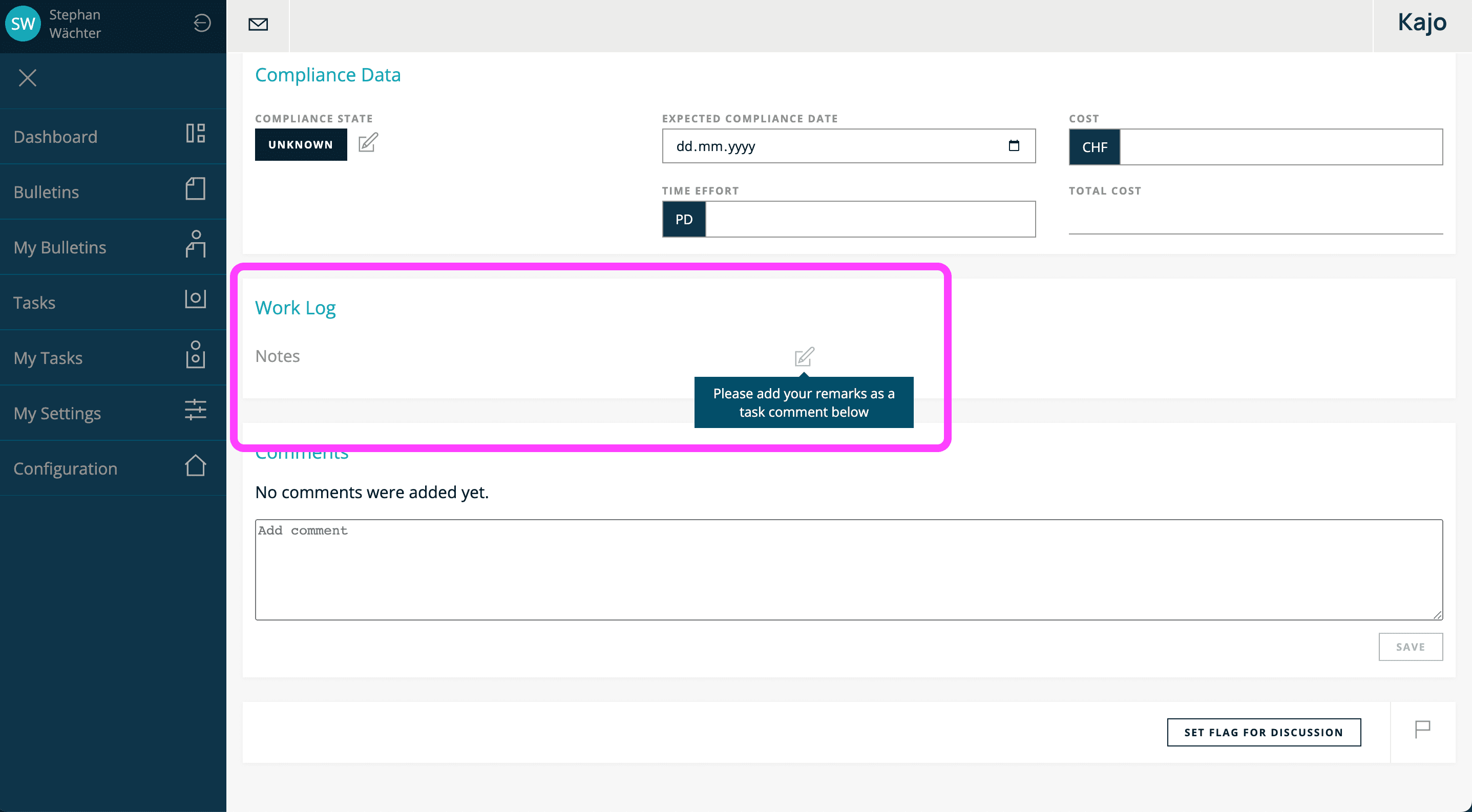
Task: Select the Expected Compliance Date field
Action: click(847, 146)
